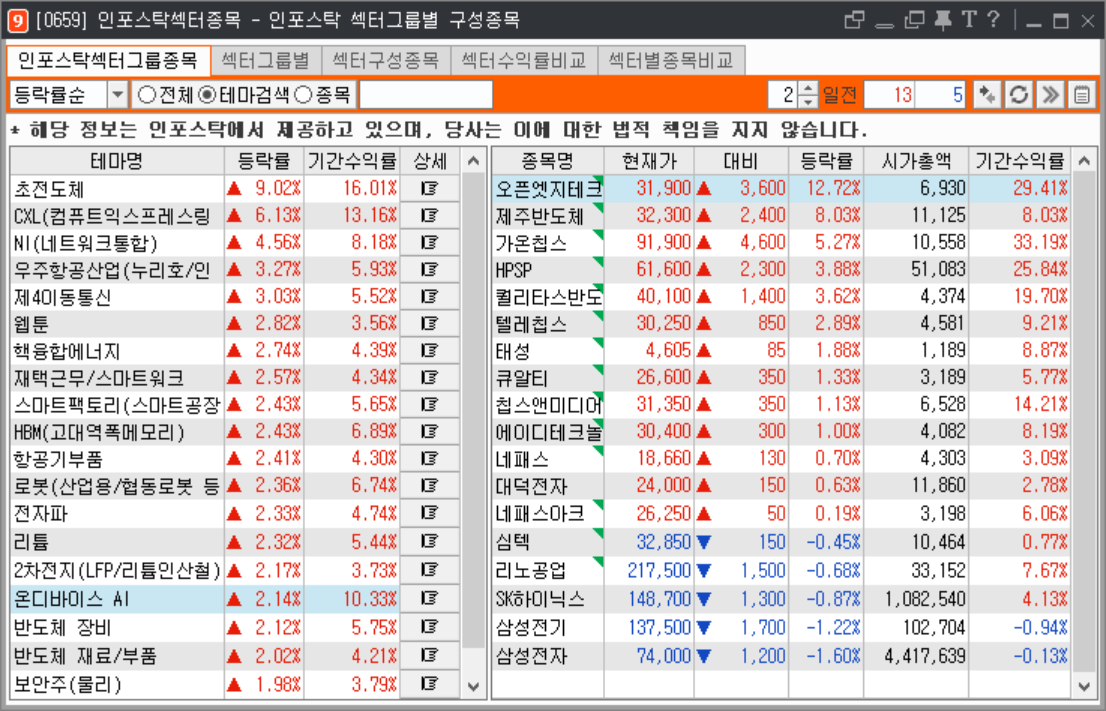Viewport: 1106px width, 711px height.
Task: Switch to 섹터수익률비교 tab
Action: click(x=524, y=61)
